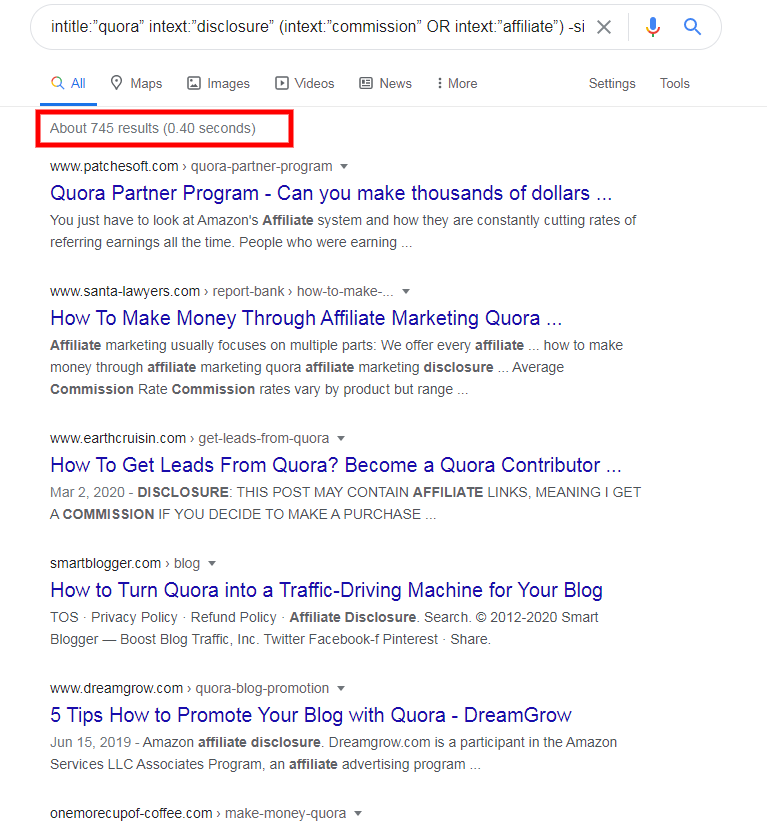The width and height of the screenshot is (767, 832).
Task: Click the search query input field
Action: coord(317,27)
